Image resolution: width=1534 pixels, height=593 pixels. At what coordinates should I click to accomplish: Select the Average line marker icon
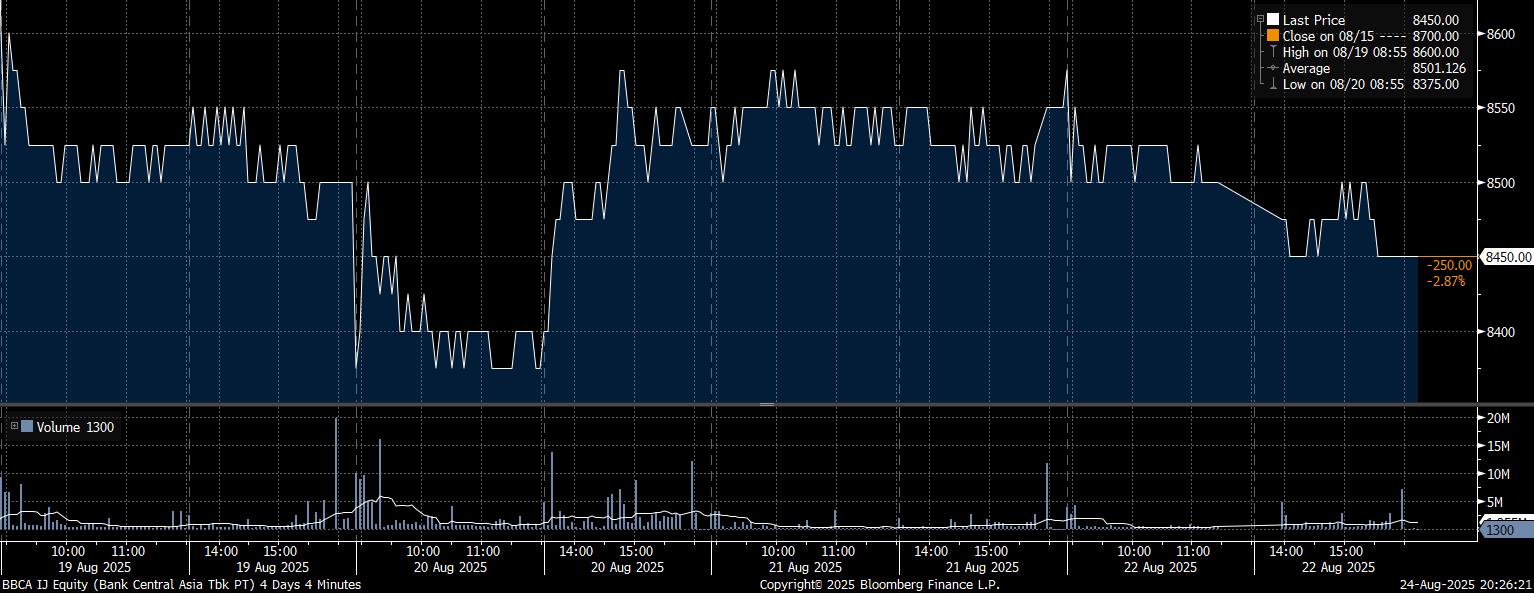[x=1273, y=68]
